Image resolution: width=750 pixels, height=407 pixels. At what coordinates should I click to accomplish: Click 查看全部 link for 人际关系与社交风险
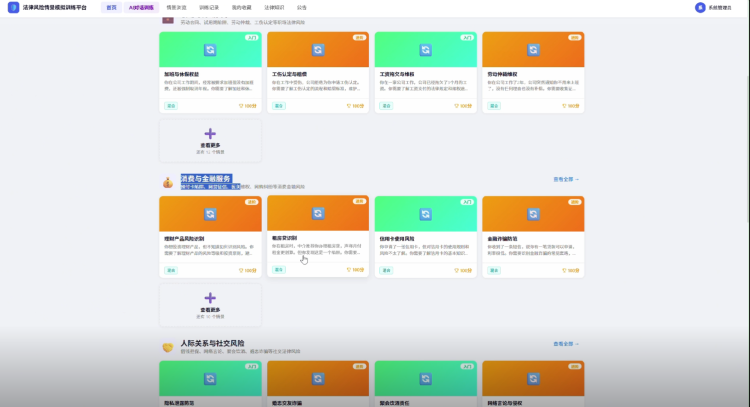pos(566,344)
